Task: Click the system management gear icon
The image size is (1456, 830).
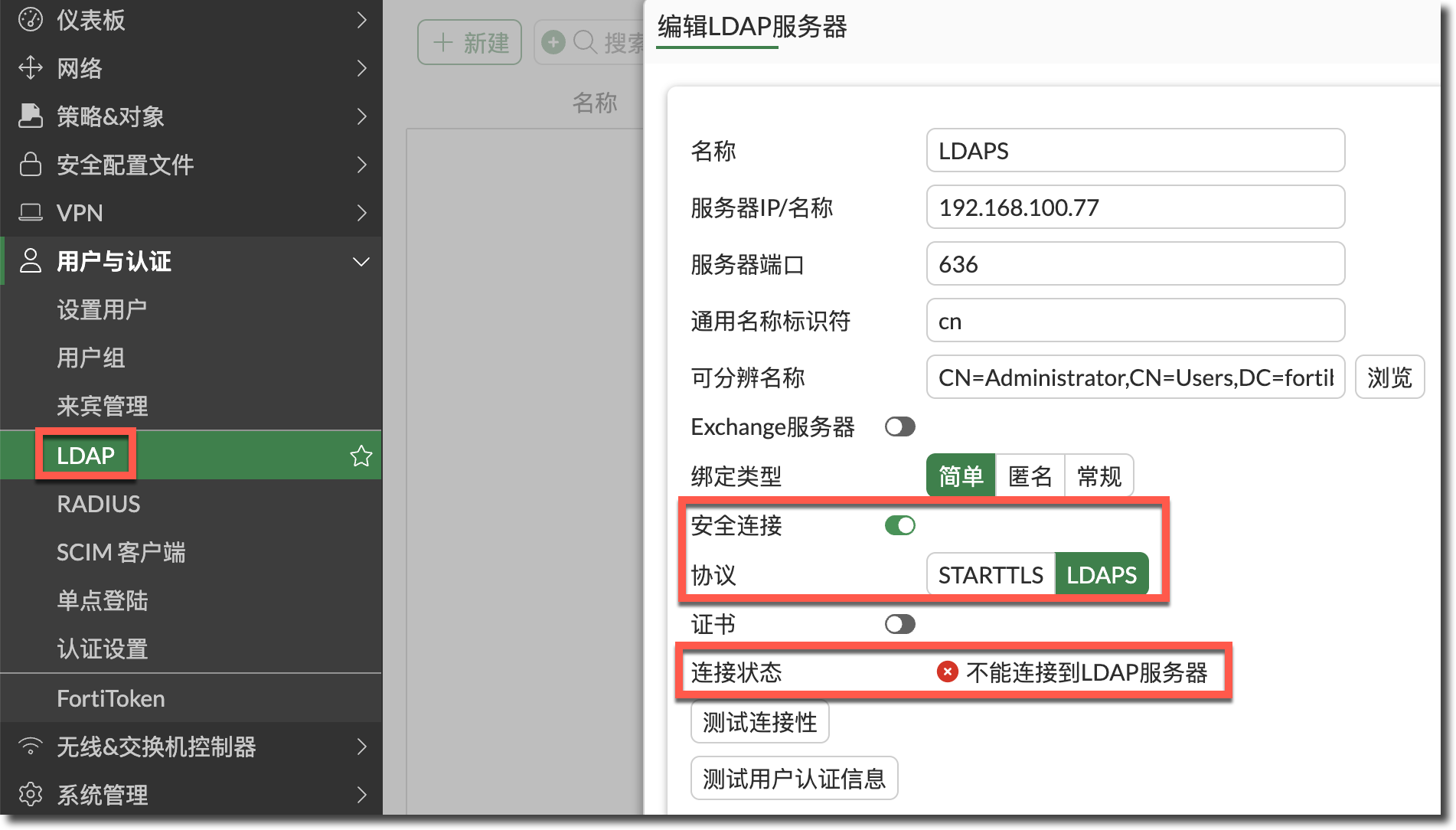Action: point(31,795)
